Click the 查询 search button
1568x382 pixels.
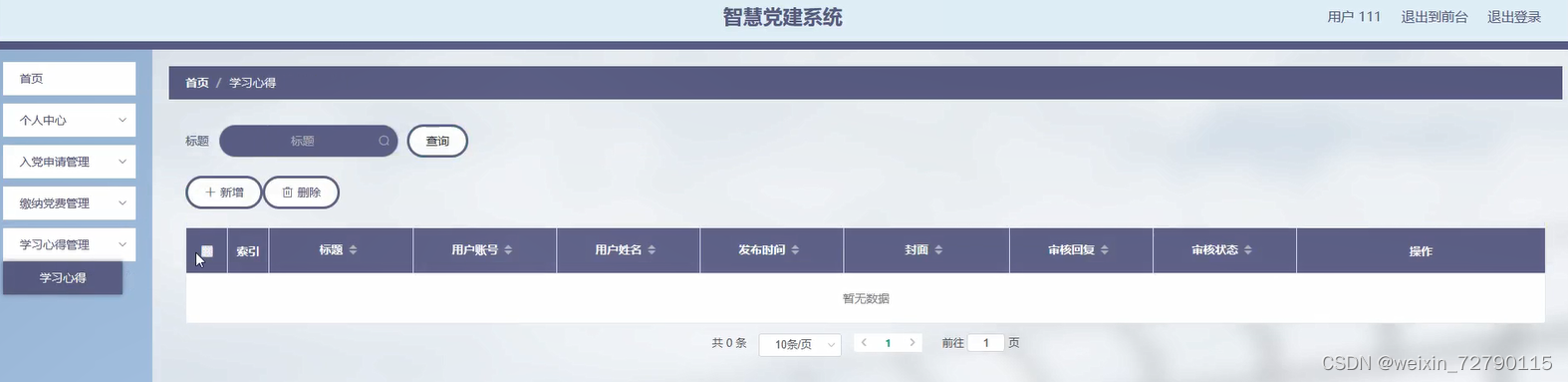click(437, 142)
